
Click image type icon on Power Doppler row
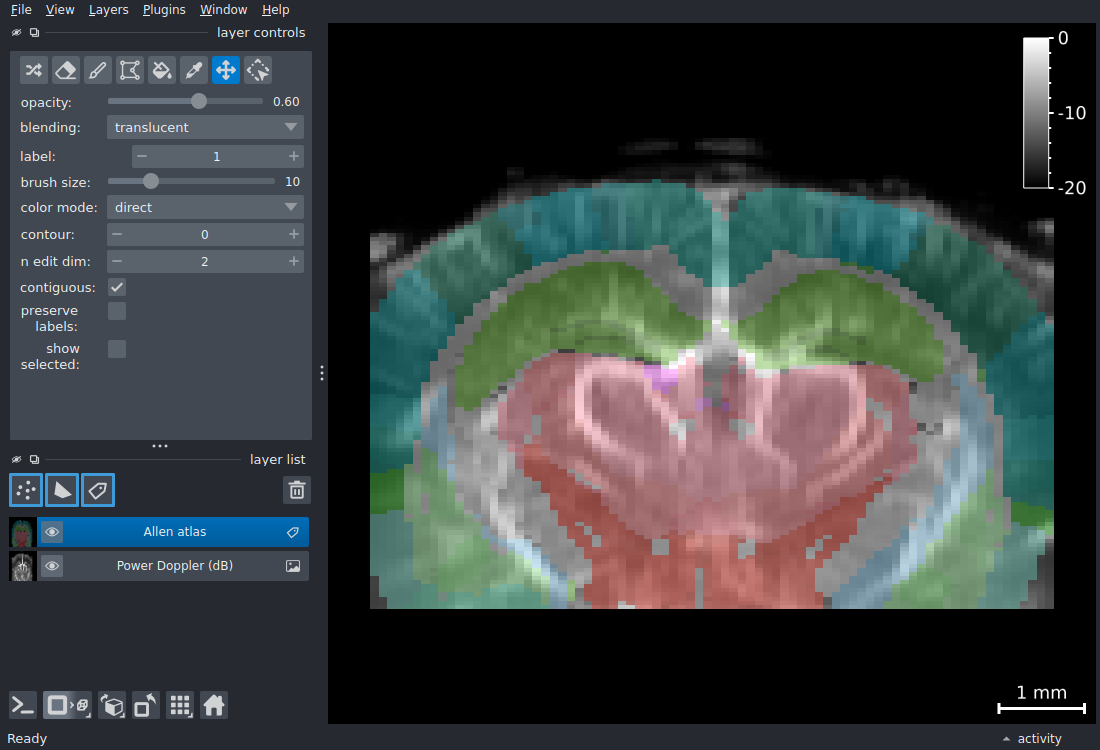pos(293,566)
